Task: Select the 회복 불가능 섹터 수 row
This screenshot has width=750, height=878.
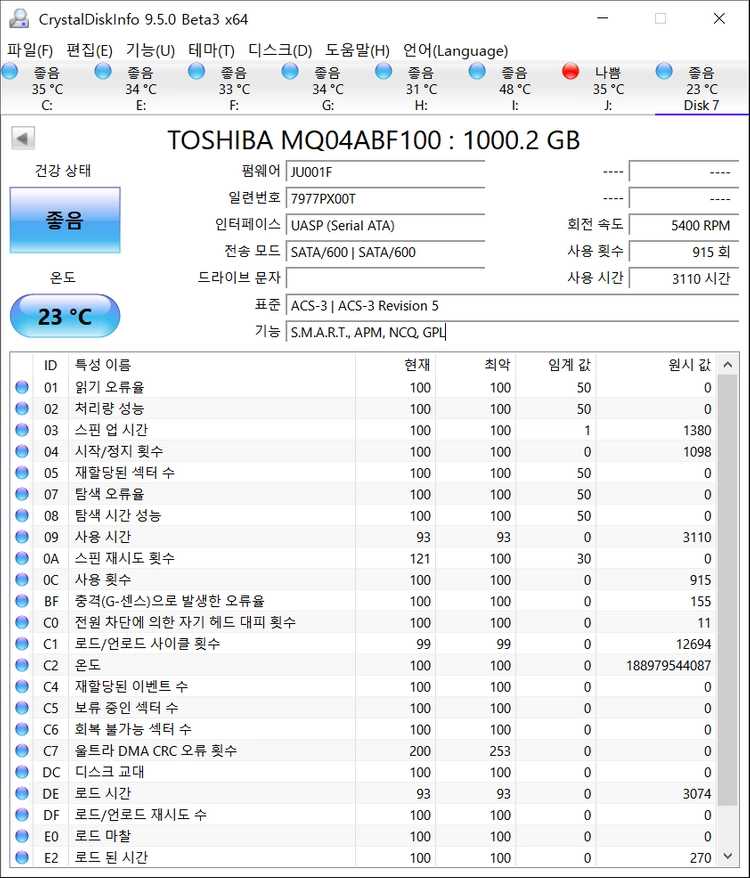Action: pos(364,730)
